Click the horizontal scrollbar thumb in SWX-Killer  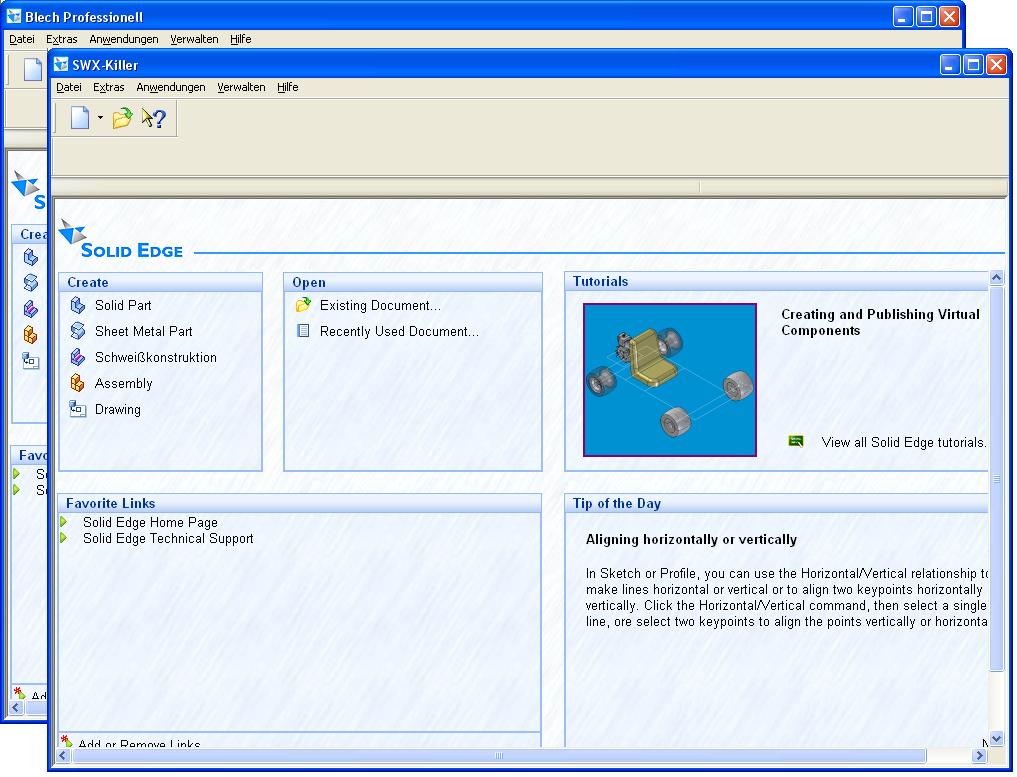(498, 755)
